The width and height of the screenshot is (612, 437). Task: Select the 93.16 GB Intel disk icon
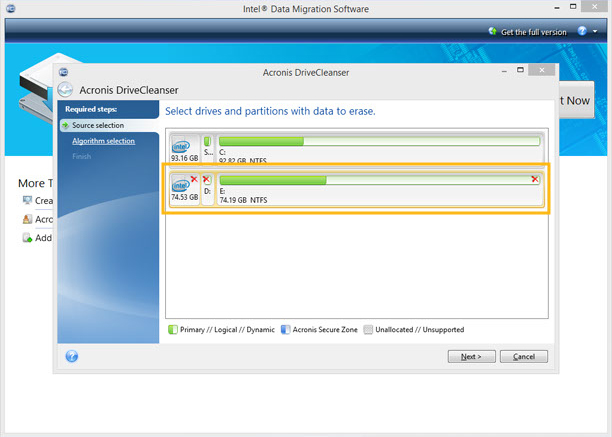click(181, 146)
